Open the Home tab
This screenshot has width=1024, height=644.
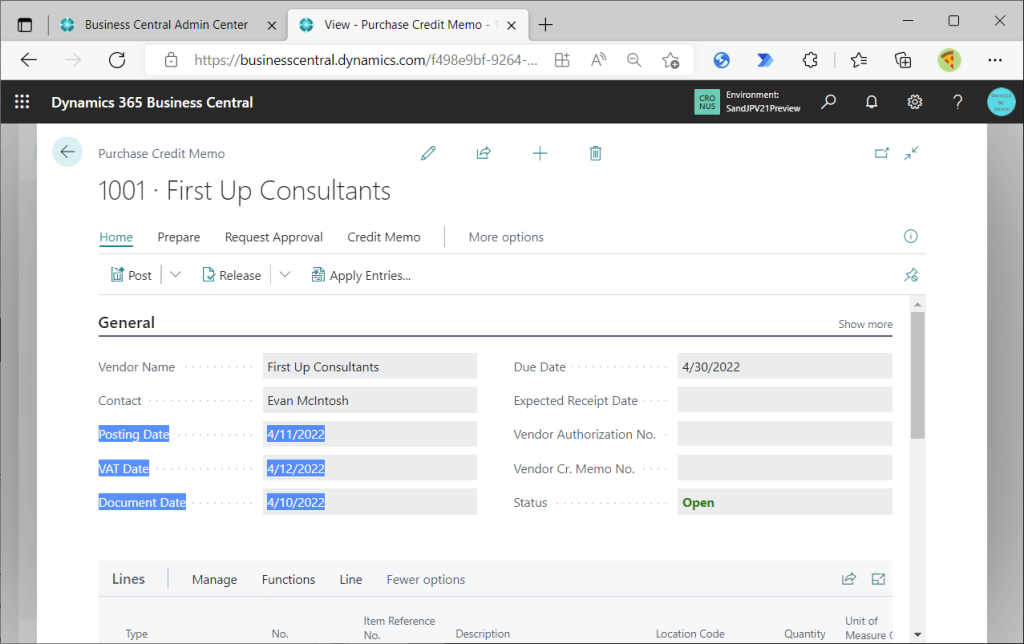point(116,237)
